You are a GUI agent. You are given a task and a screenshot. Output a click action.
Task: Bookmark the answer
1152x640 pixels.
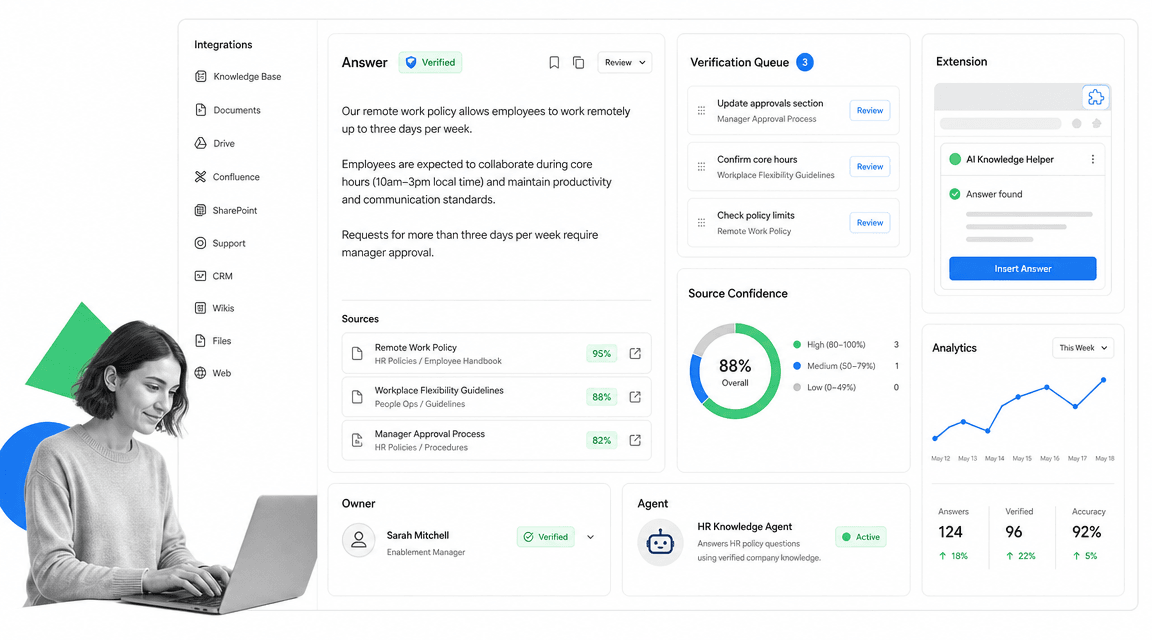(x=554, y=62)
